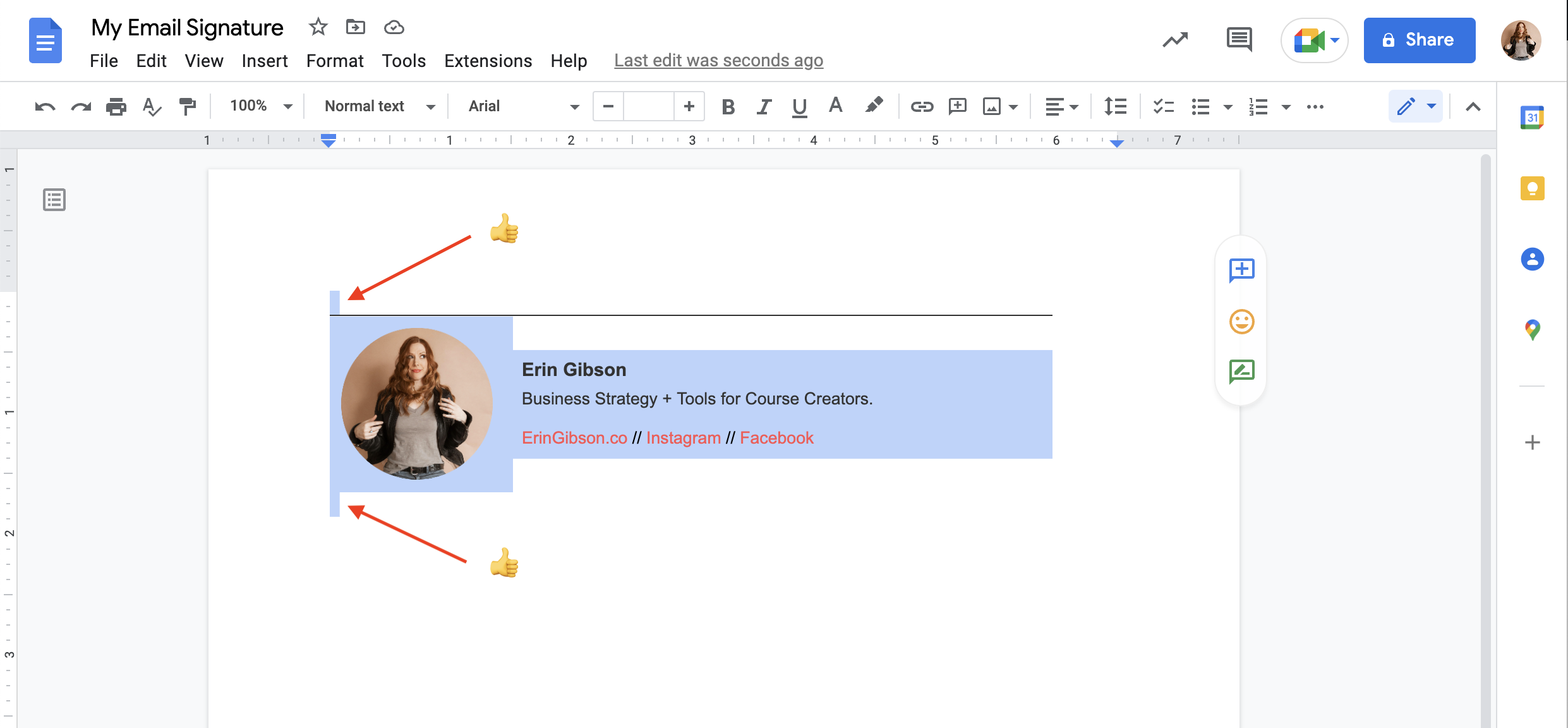The width and height of the screenshot is (1568, 728).
Task: Open line and paragraph spacing
Action: point(1115,107)
